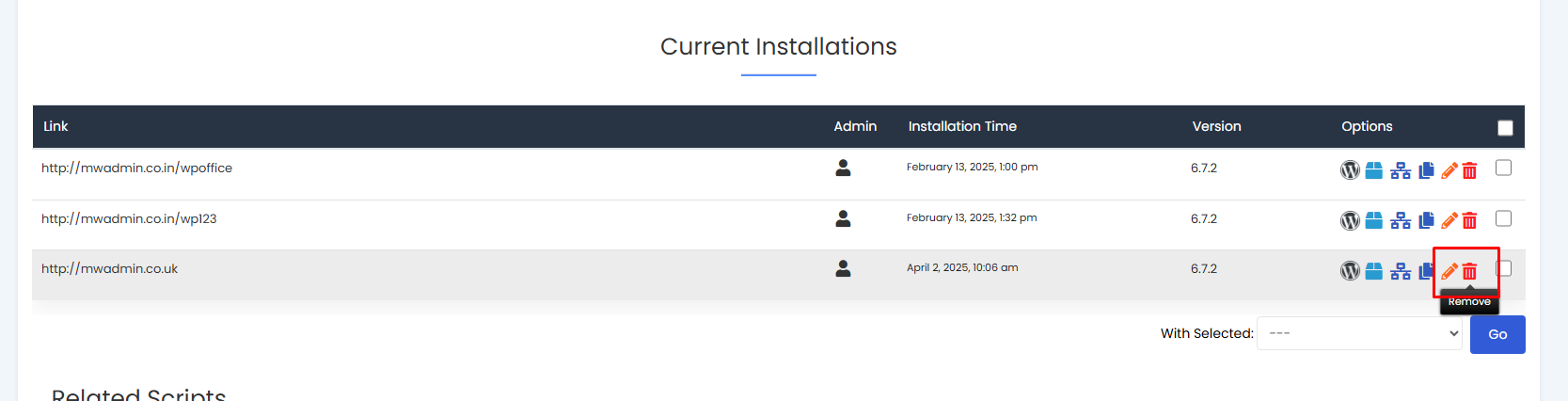
Task: Open the http://mwadmin.co.in/wpoffice link
Action: point(136,168)
